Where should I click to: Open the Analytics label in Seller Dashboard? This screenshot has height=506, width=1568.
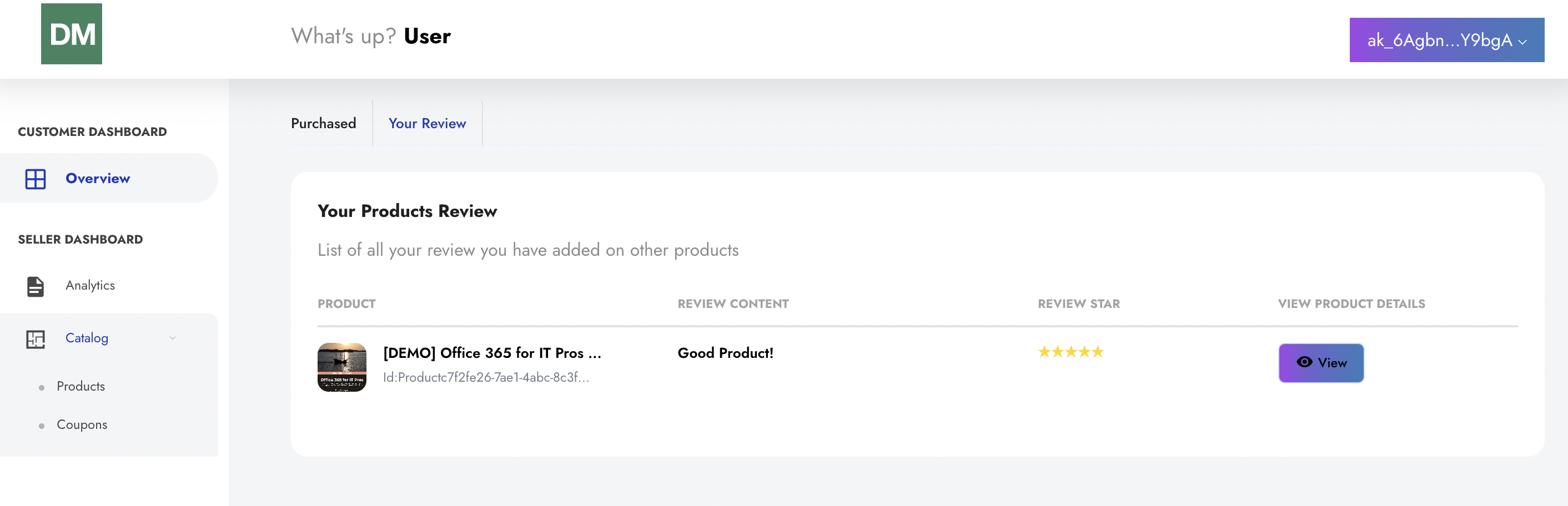coord(90,286)
